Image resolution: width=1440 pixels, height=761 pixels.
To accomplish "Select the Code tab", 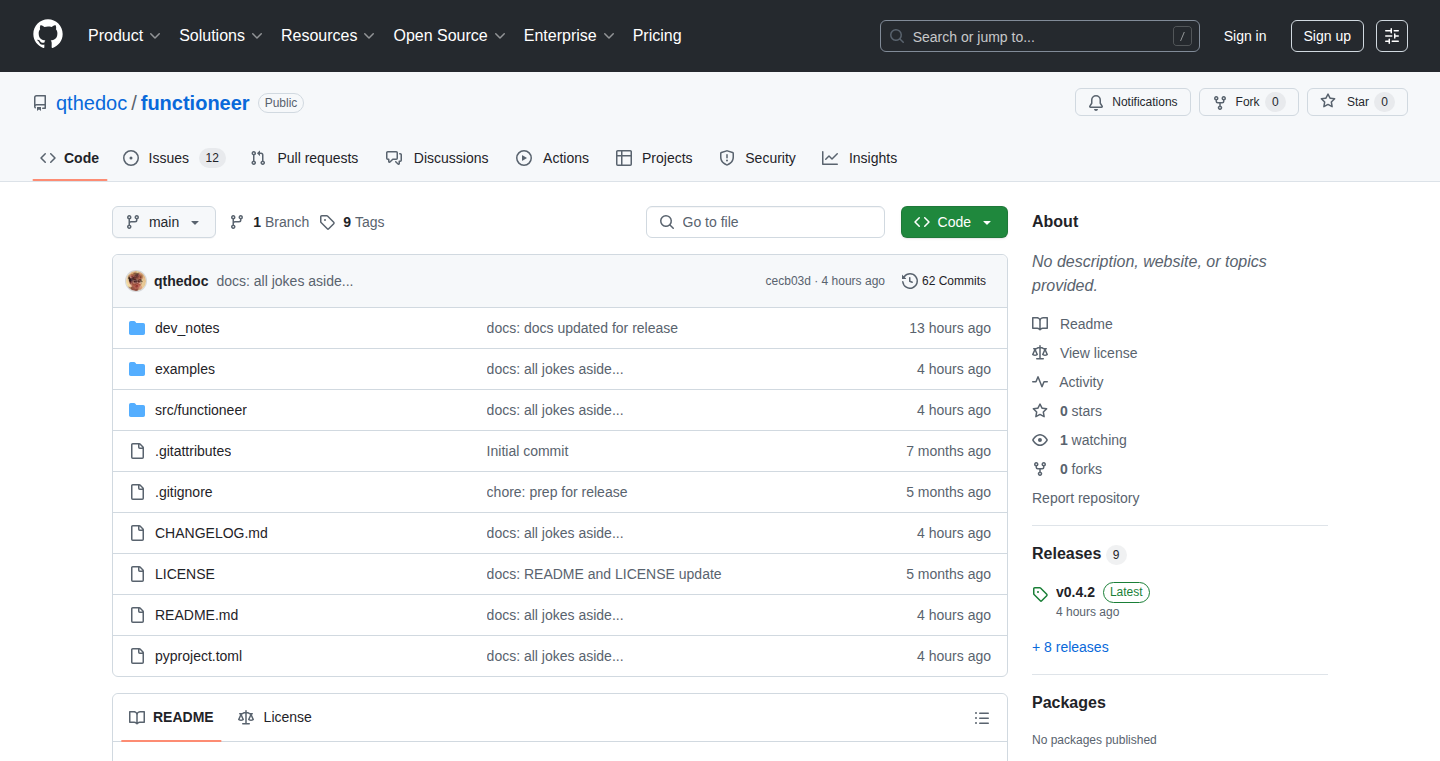I will 70,158.
